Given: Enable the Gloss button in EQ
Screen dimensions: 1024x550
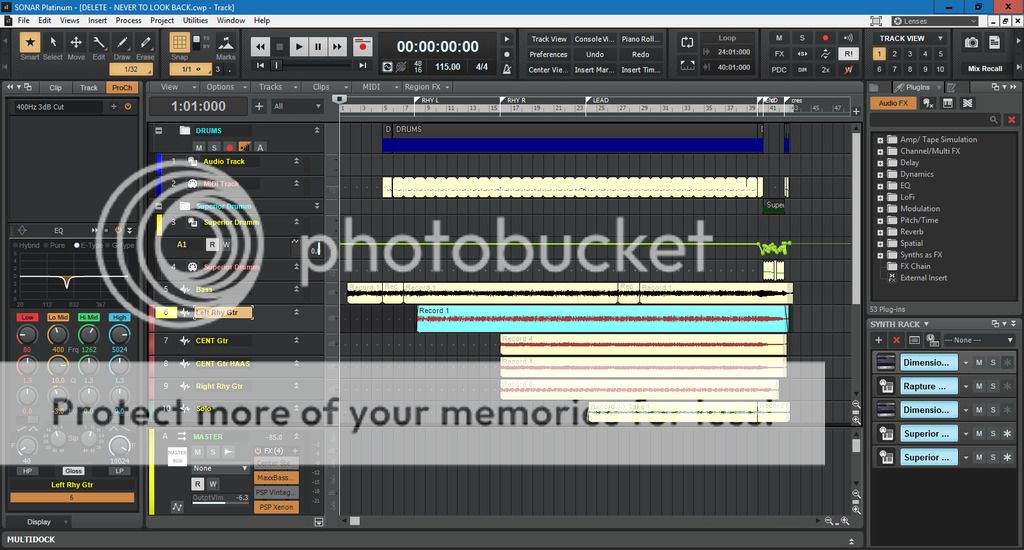Looking at the screenshot, I should 73,470.
